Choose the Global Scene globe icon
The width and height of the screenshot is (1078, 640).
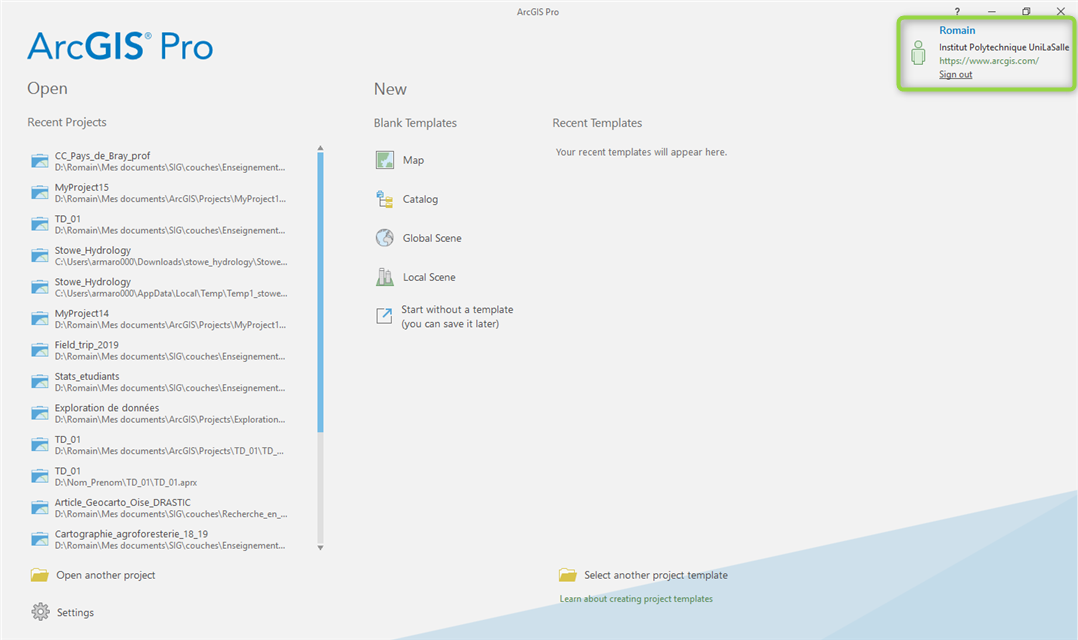click(384, 238)
